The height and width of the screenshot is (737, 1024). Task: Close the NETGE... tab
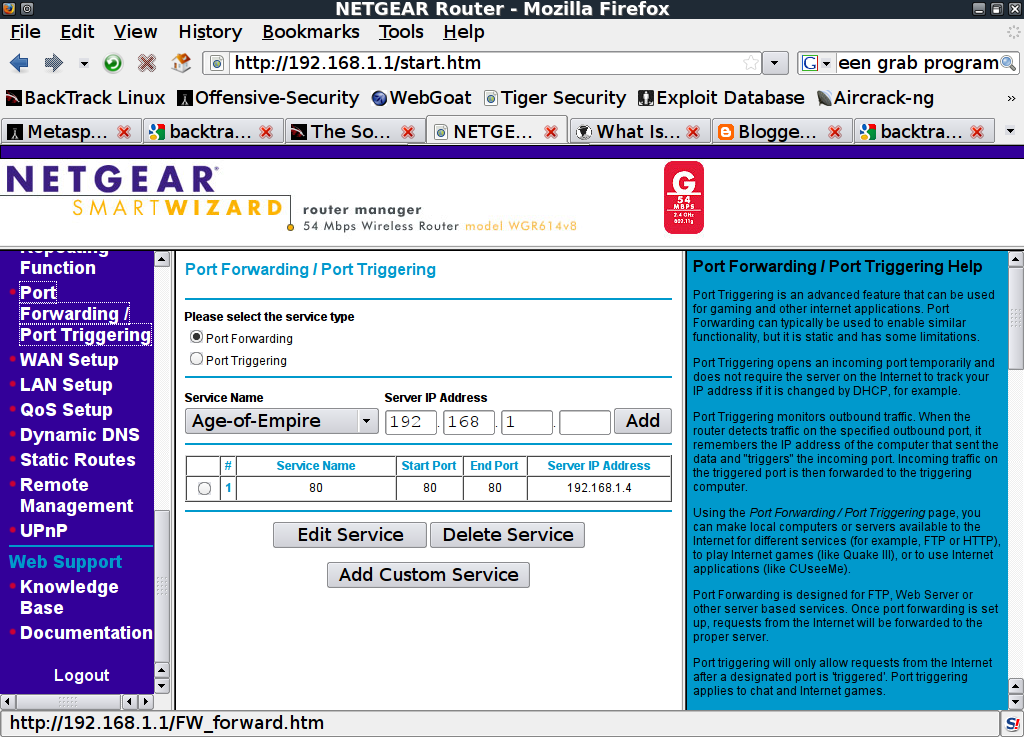[x=551, y=133]
